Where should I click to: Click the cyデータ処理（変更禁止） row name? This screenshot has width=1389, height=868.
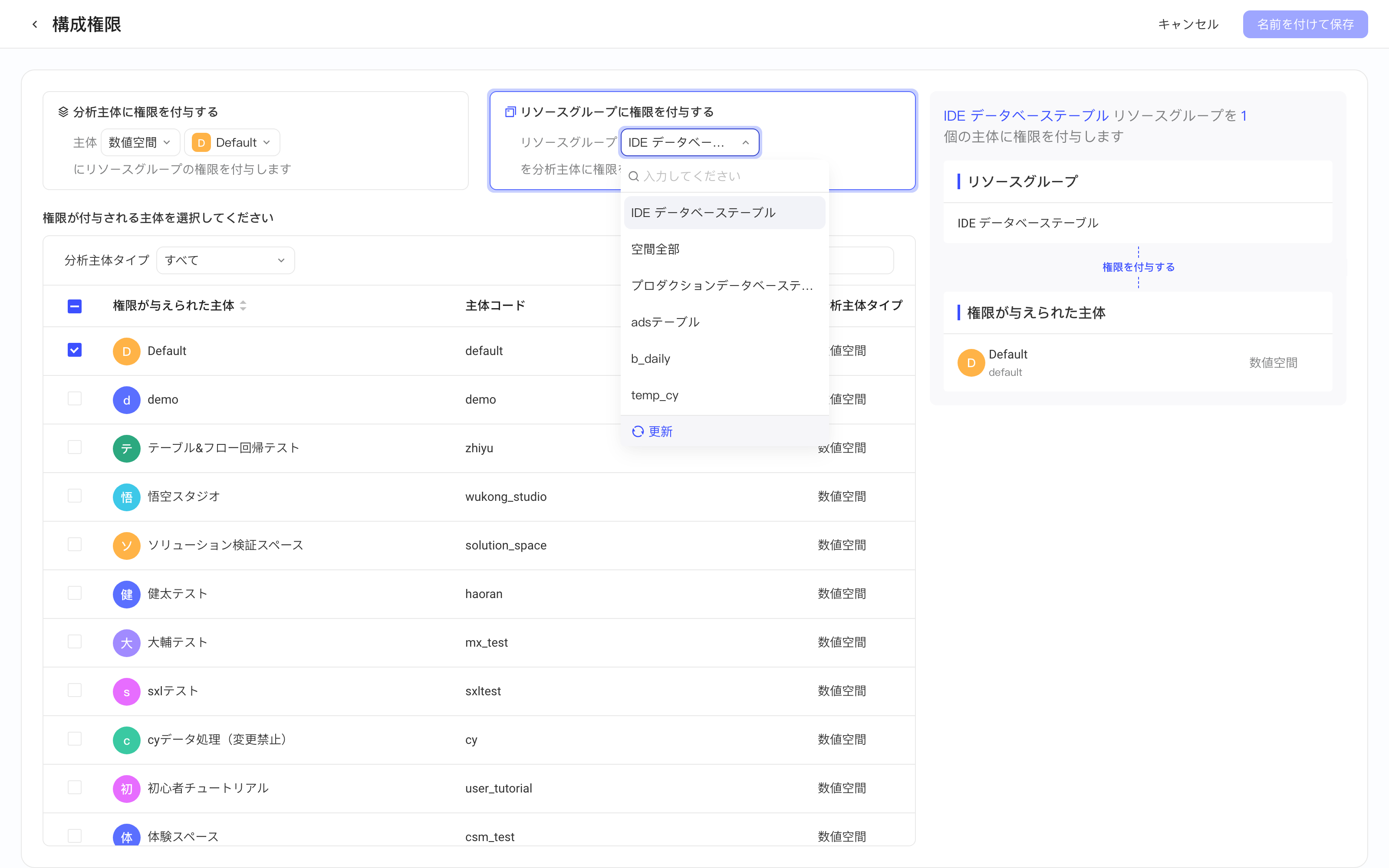point(219,740)
